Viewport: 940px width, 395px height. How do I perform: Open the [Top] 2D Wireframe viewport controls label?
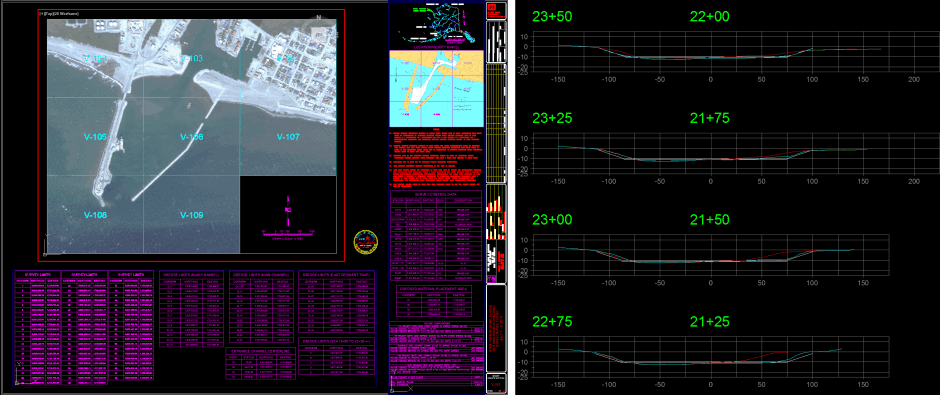[x=59, y=13]
